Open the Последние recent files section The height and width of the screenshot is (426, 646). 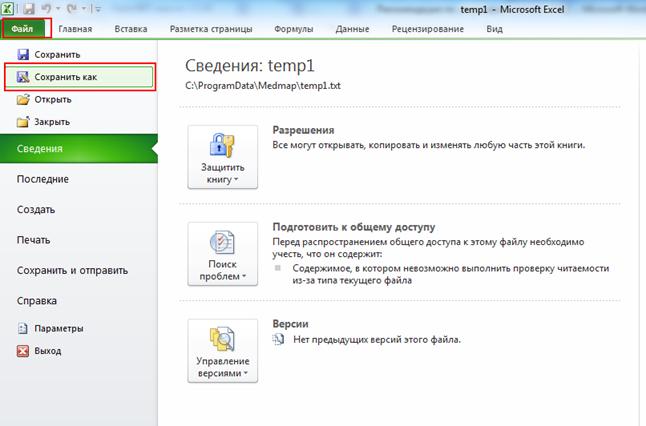(x=43, y=179)
